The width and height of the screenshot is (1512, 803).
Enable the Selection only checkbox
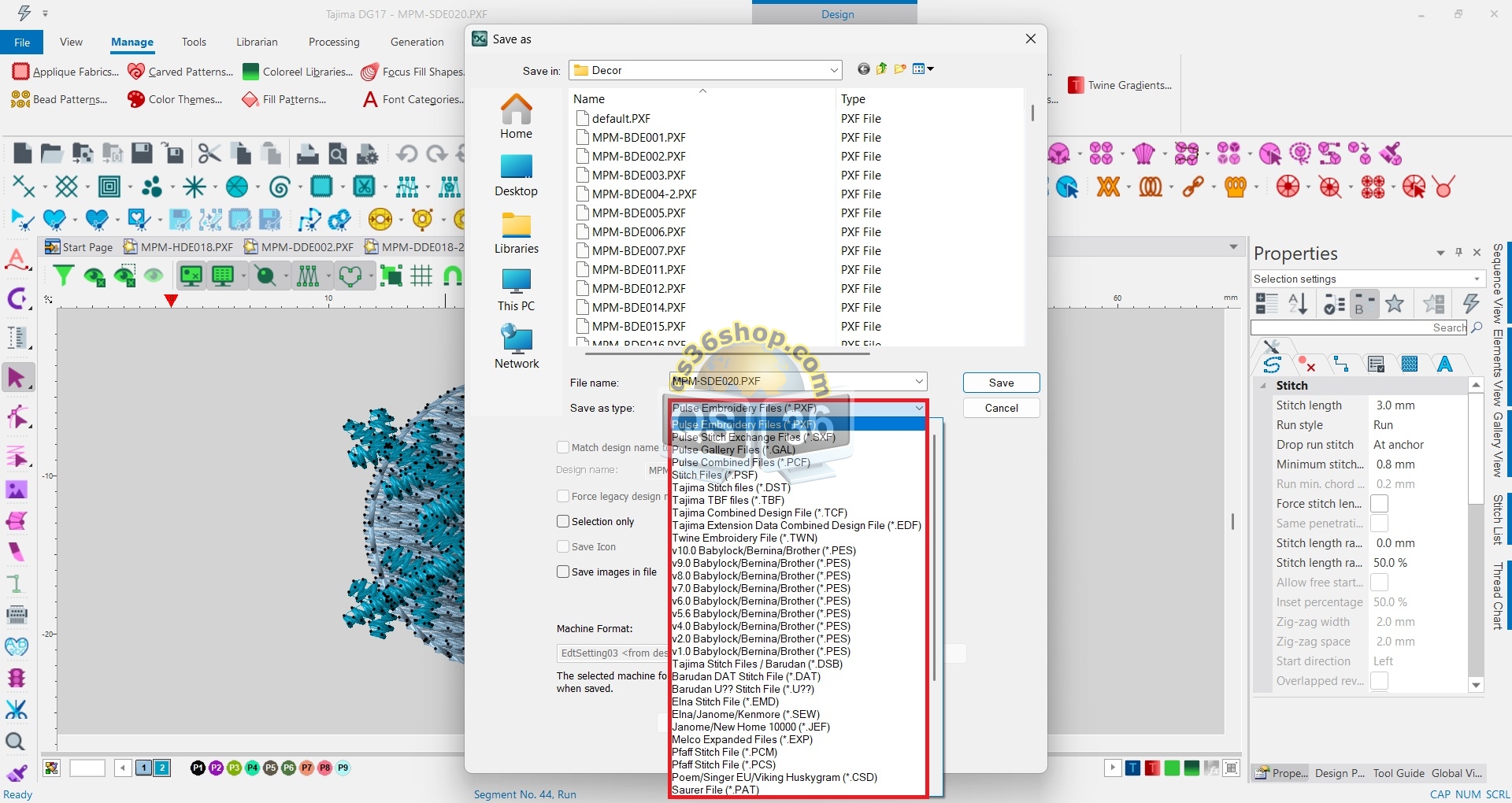point(563,521)
